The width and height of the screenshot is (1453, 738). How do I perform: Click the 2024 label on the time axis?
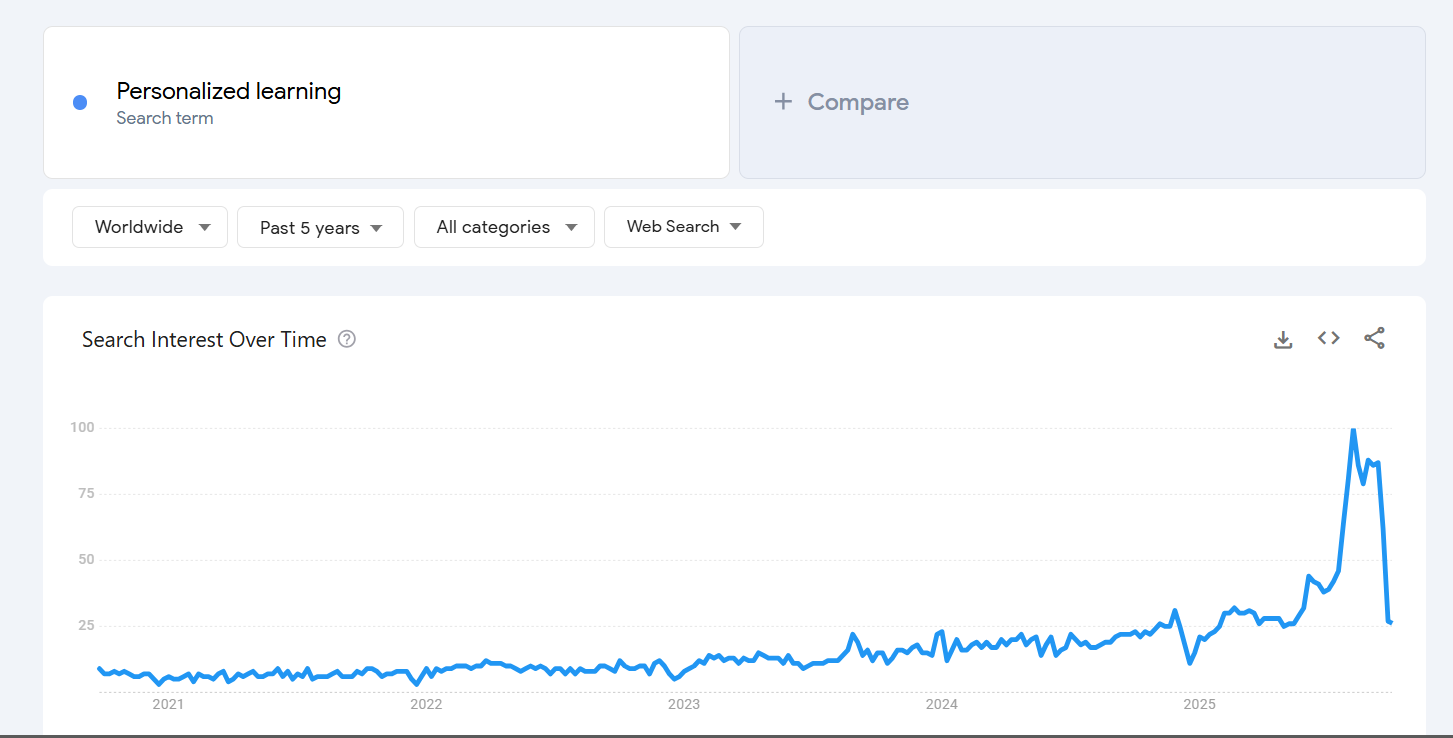(x=942, y=705)
